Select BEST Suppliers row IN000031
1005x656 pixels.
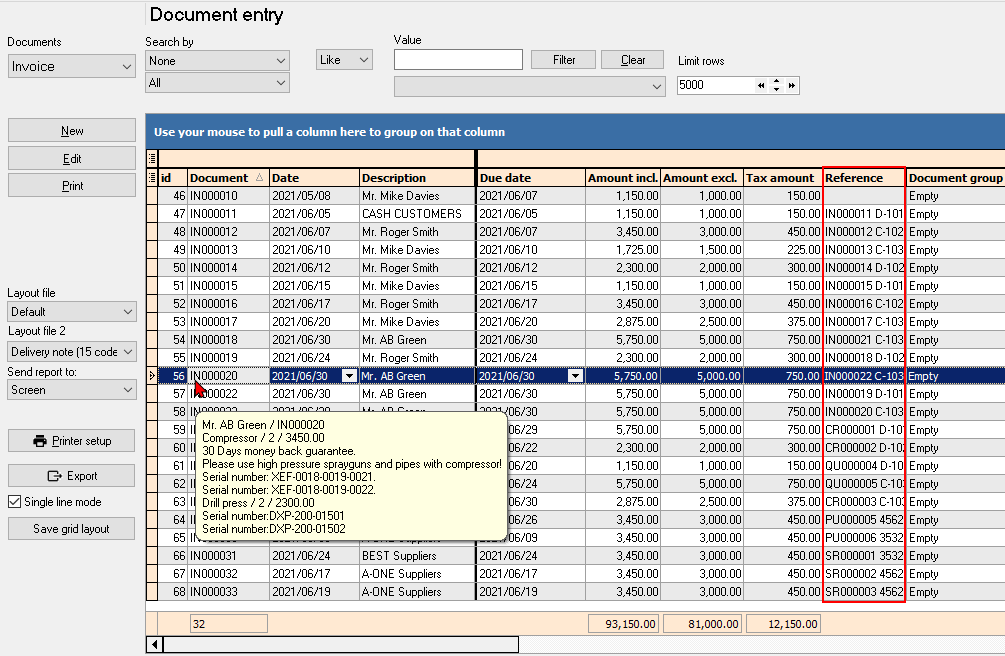click(x=575, y=556)
